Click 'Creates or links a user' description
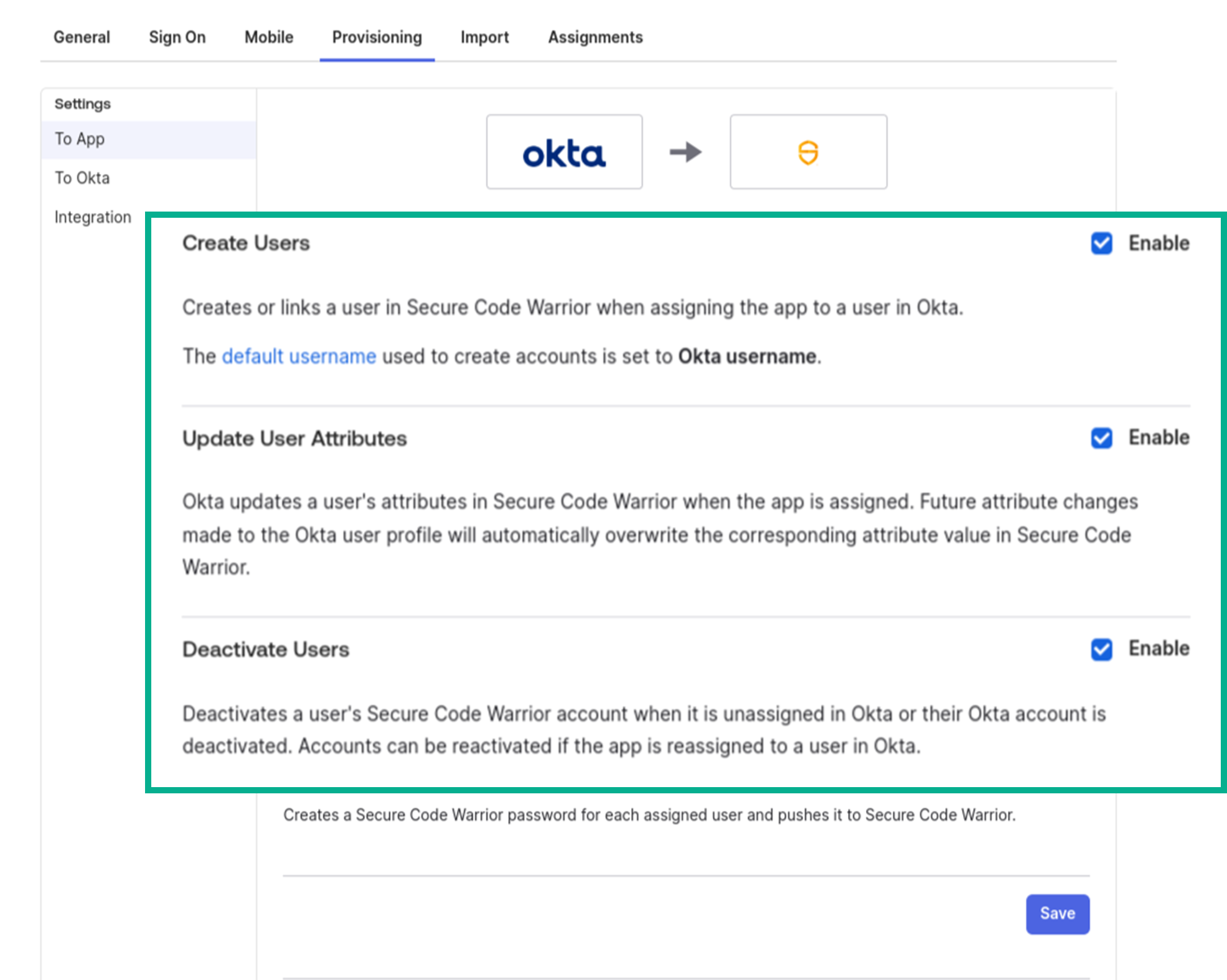Viewport: 1227px width, 980px height. [573, 308]
